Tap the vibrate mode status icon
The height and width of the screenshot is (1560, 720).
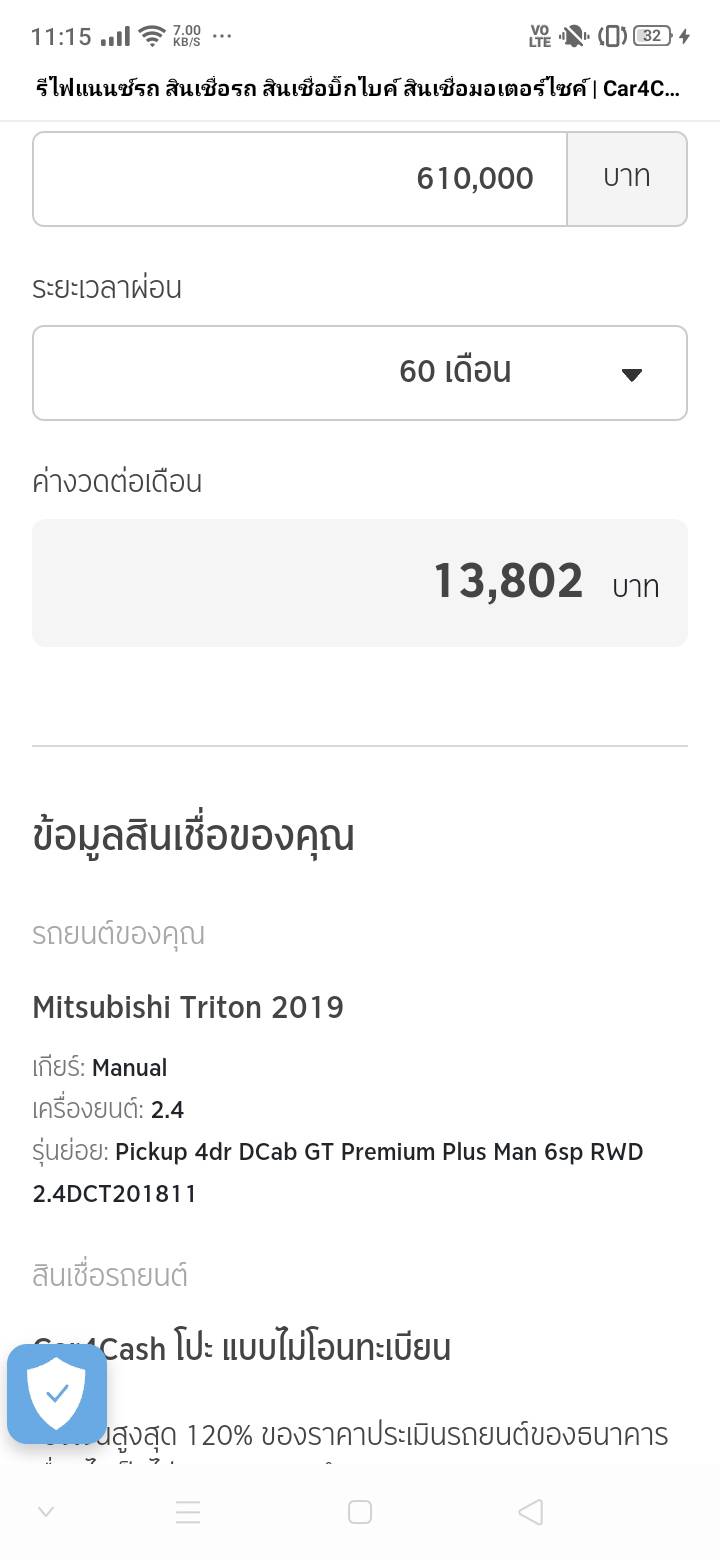612,37
